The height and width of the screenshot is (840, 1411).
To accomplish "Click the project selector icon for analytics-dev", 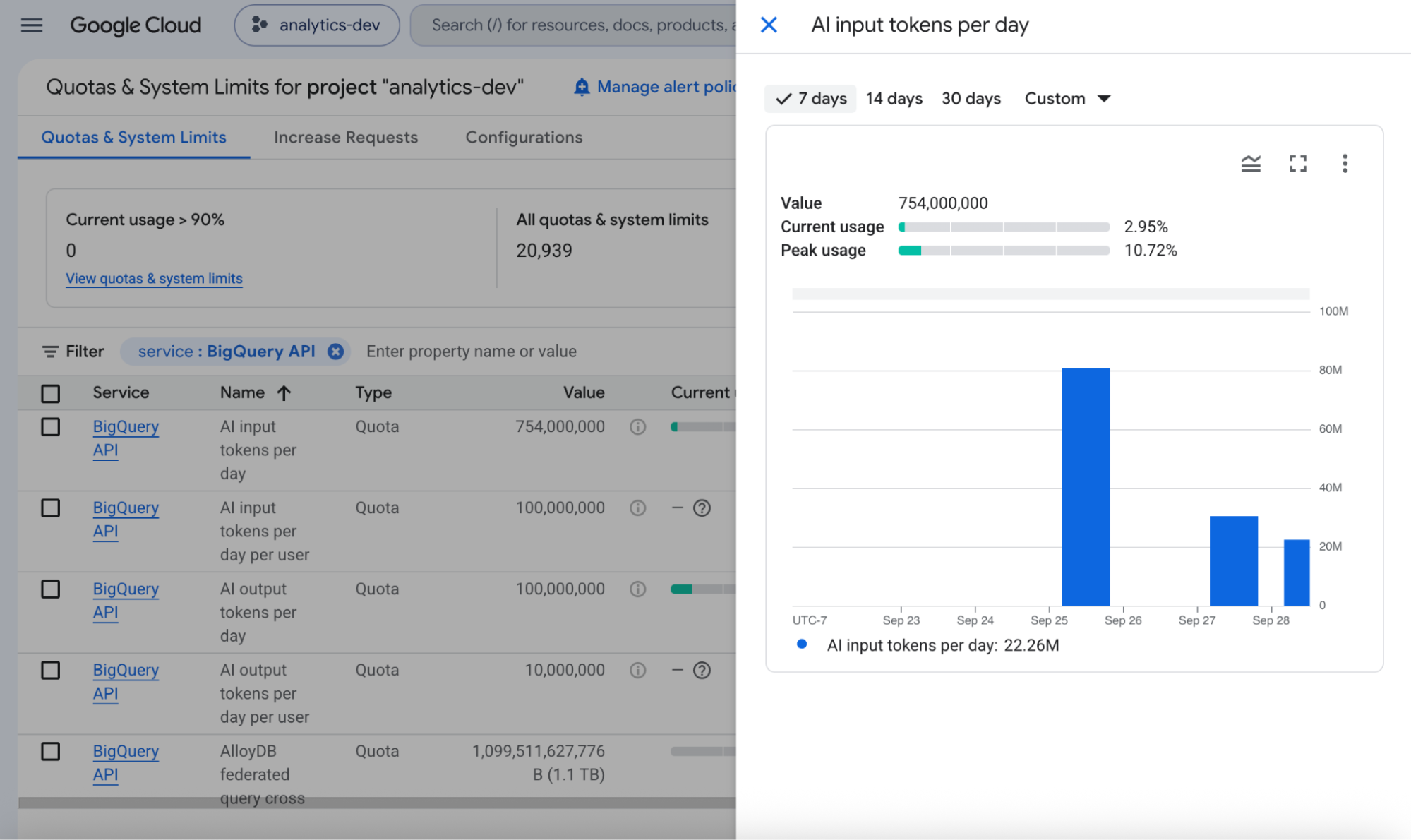I will (x=259, y=25).
